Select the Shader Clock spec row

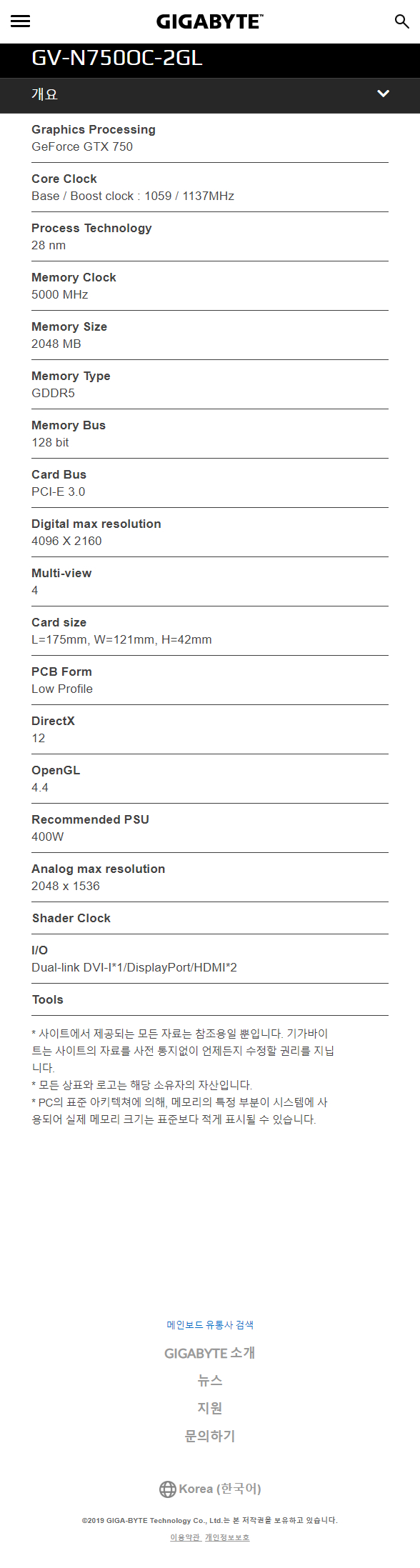210,918
